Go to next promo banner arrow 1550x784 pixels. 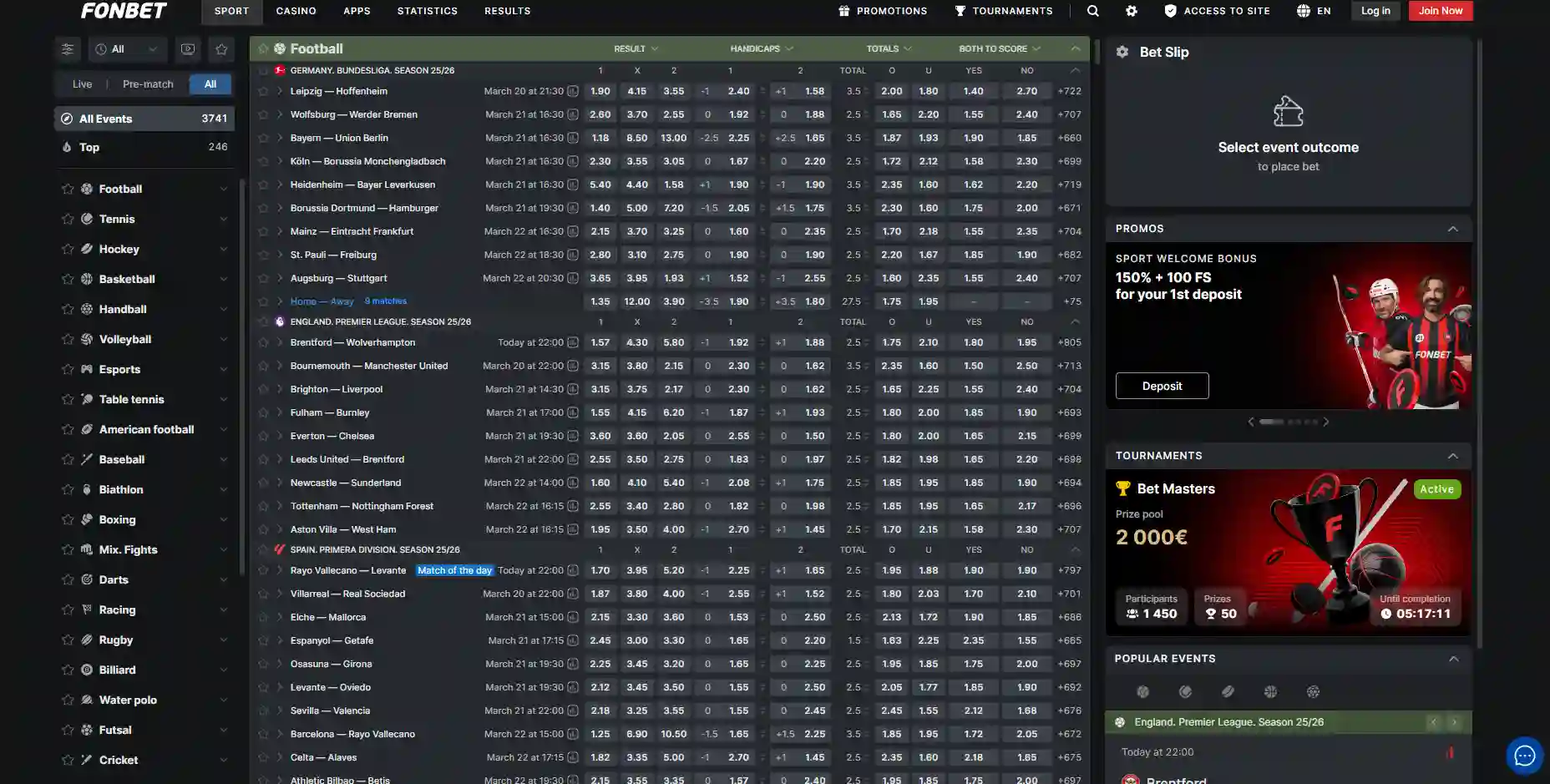[1325, 422]
